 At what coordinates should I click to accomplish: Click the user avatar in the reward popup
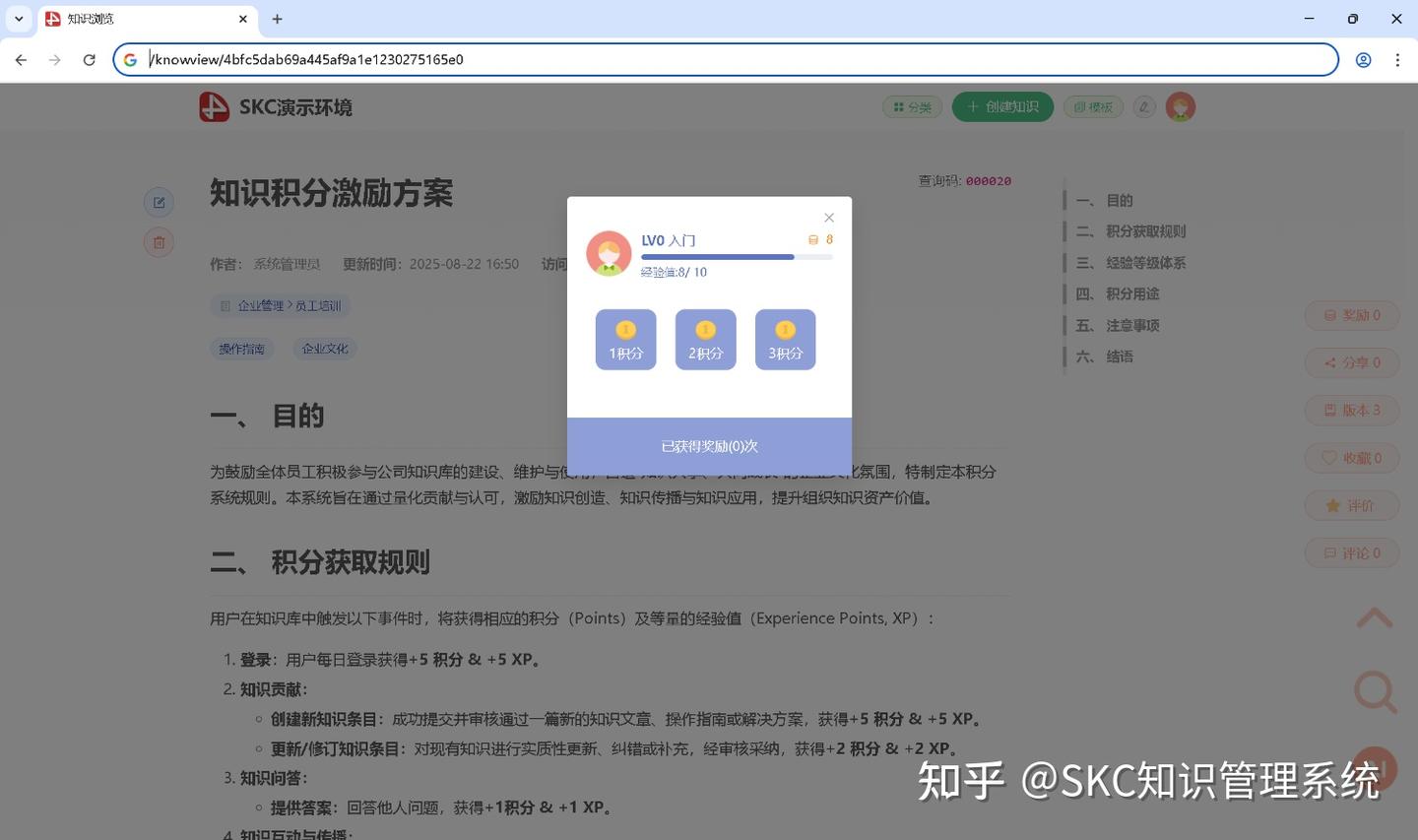click(x=609, y=254)
